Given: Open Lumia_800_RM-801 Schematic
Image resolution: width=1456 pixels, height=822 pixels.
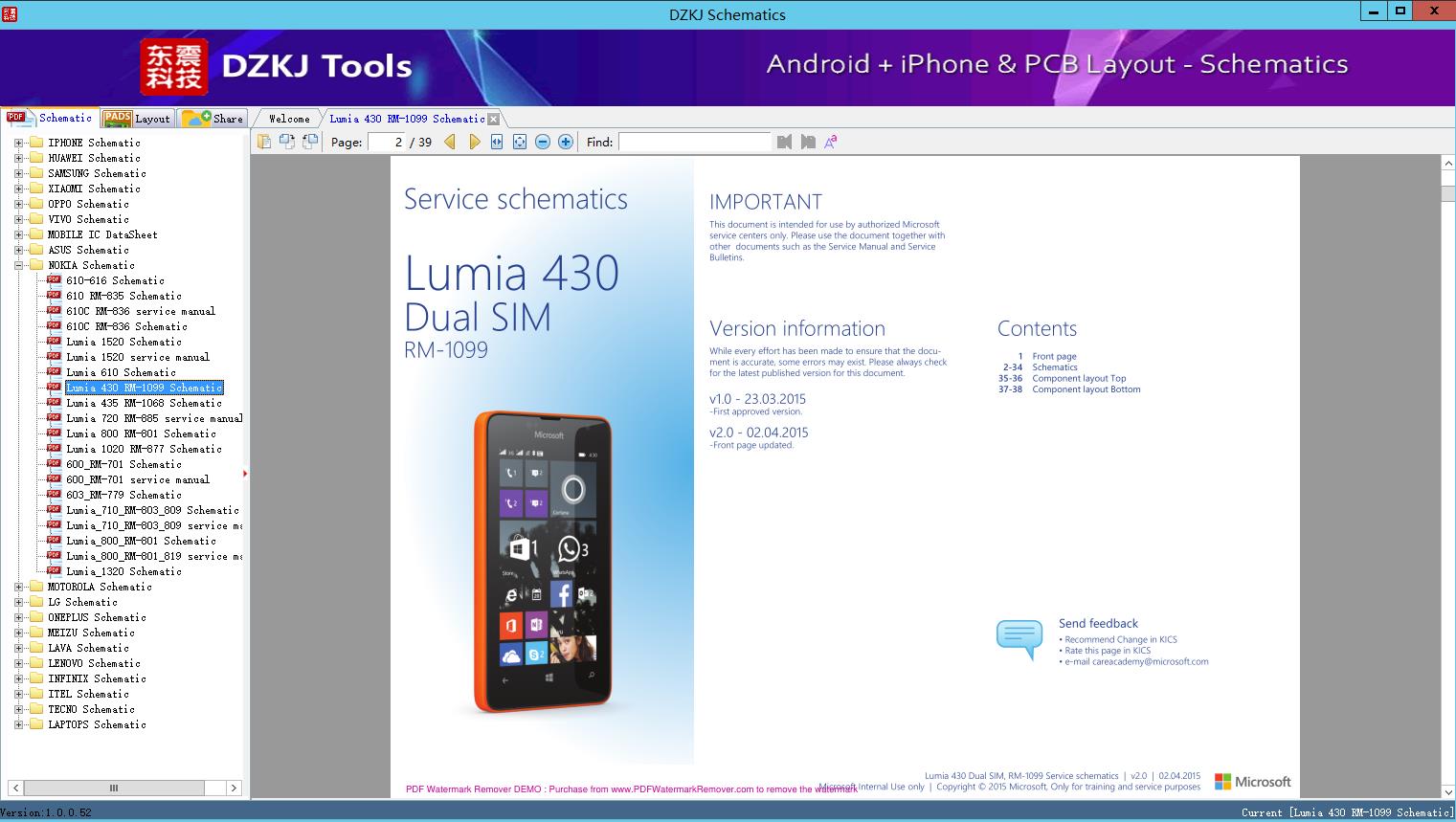Looking at the screenshot, I should pos(142,541).
